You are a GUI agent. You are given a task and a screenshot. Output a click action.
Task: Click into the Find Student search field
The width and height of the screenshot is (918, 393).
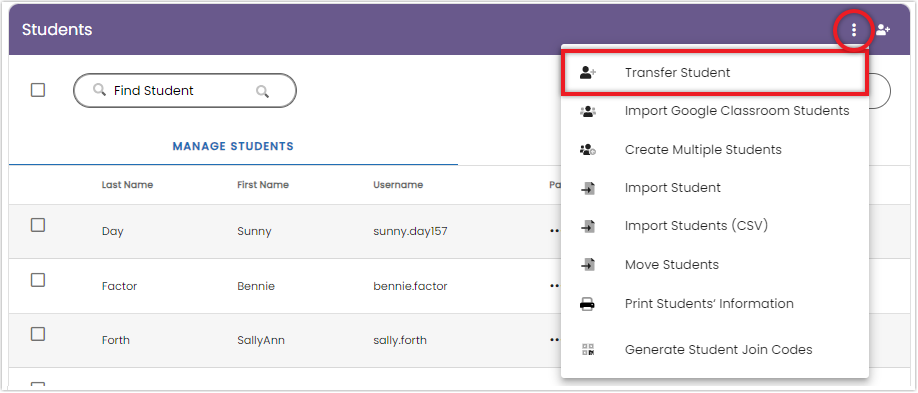point(184,91)
